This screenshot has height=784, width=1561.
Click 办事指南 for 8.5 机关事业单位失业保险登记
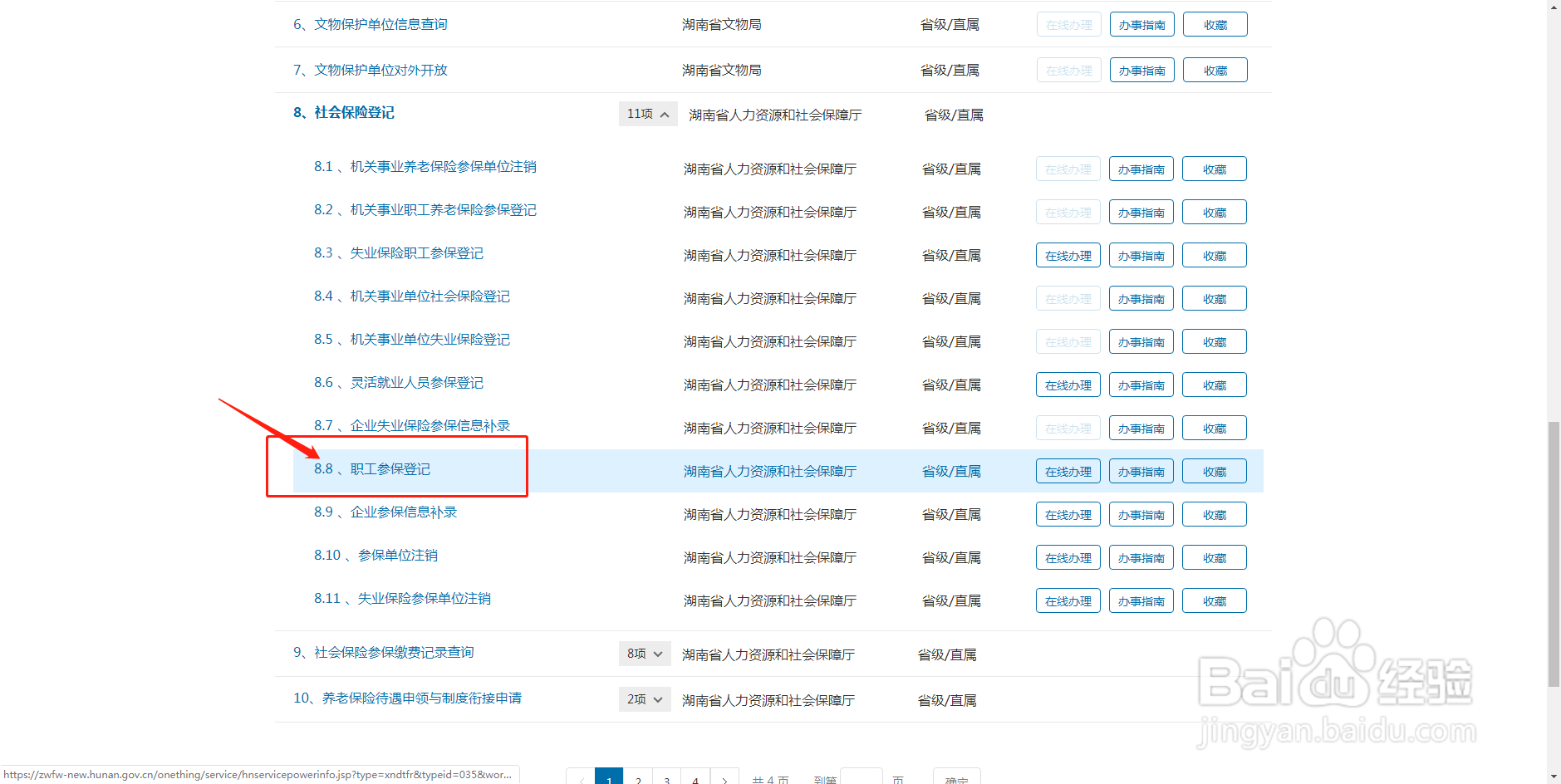tap(1141, 341)
